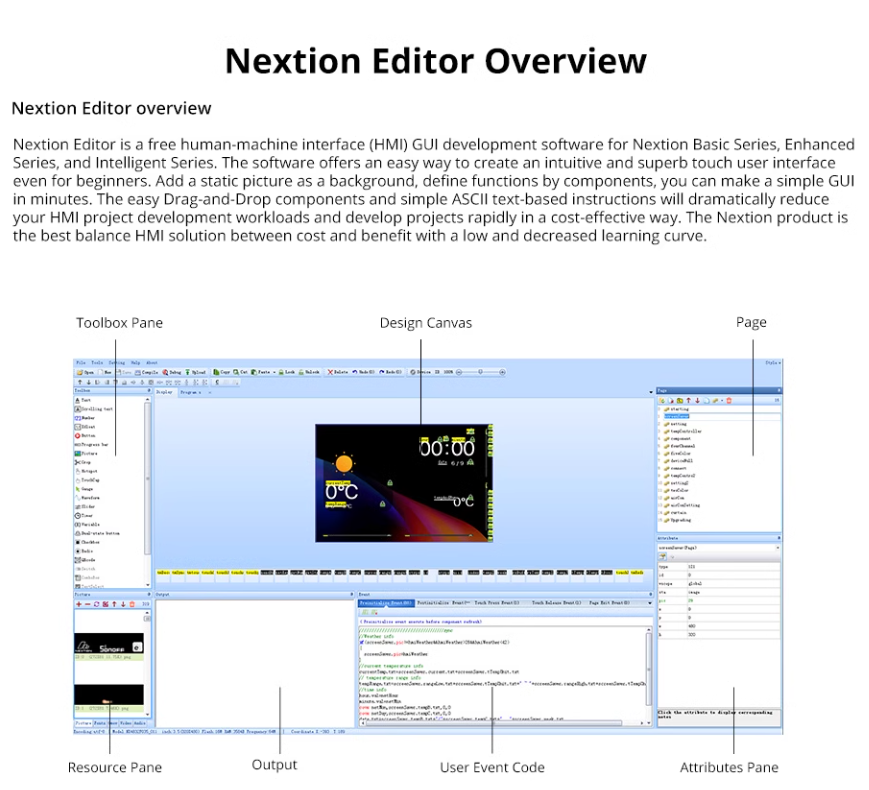Click the Paste toolbar button
869x790 pixels.
(260, 372)
